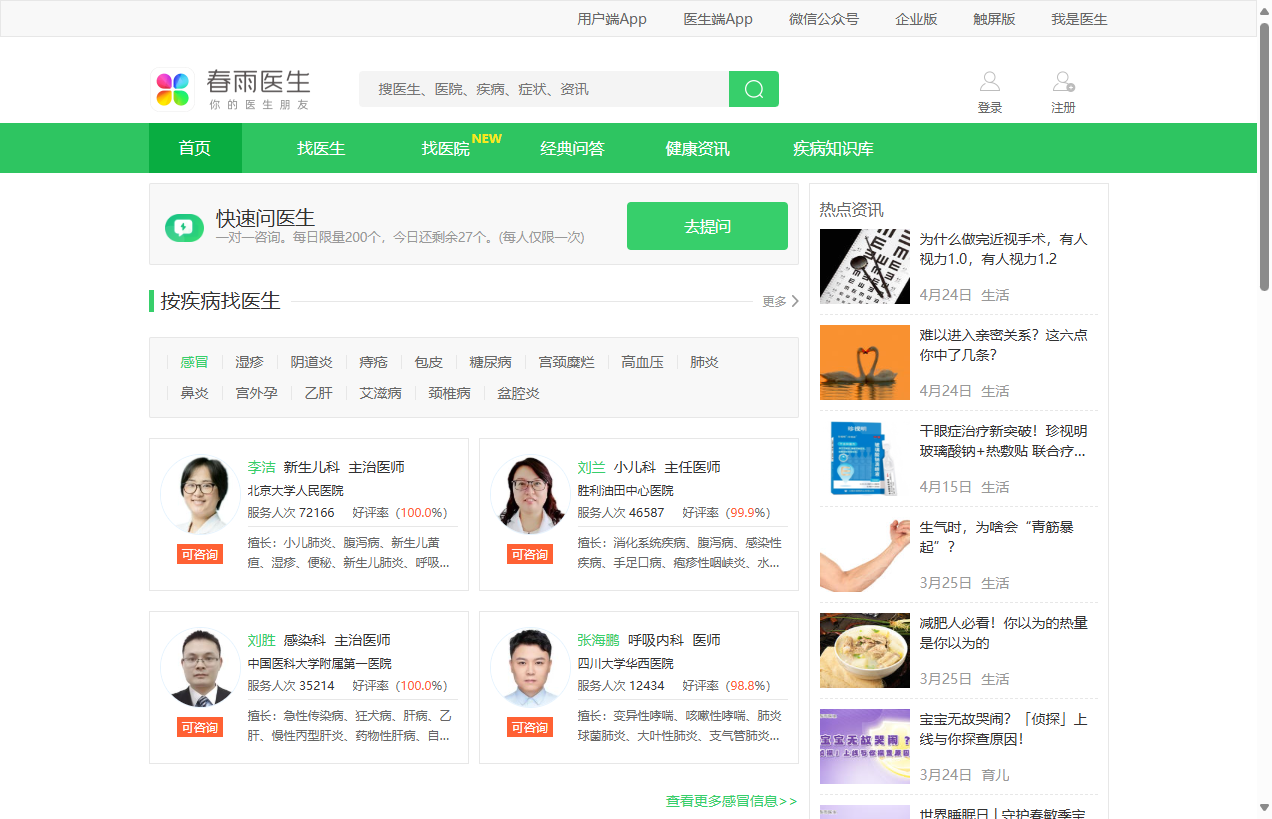
Task: Open doctor 张海鹏's profile photo
Action: (x=529, y=667)
